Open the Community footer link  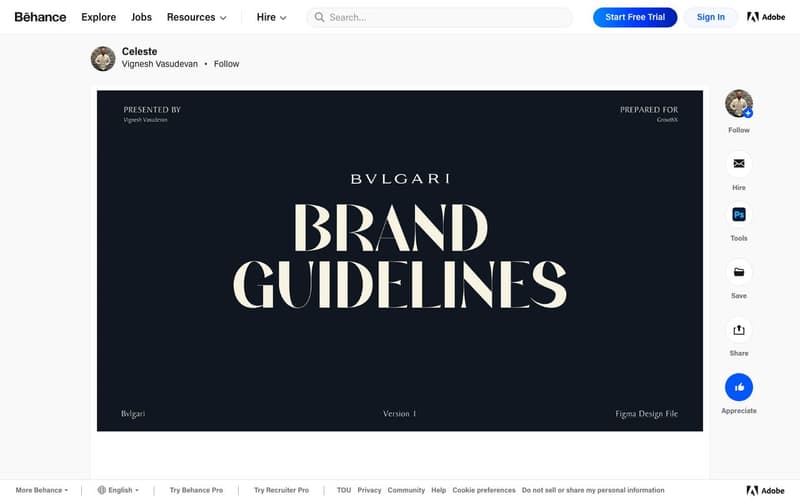click(x=406, y=490)
